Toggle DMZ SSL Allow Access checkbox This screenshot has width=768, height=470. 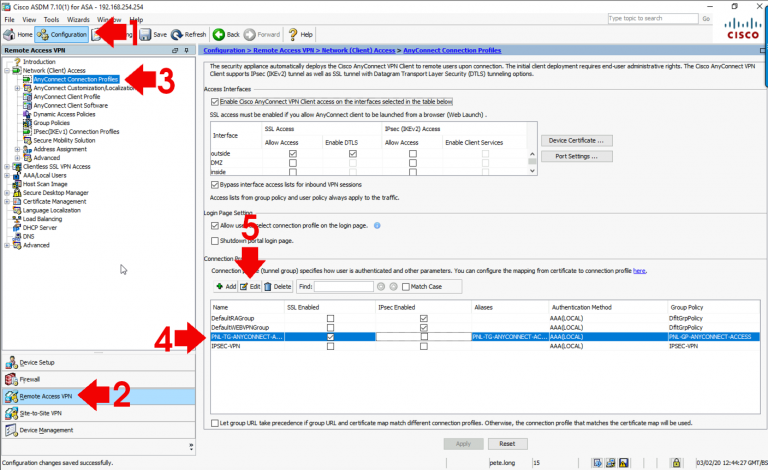point(293,163)
